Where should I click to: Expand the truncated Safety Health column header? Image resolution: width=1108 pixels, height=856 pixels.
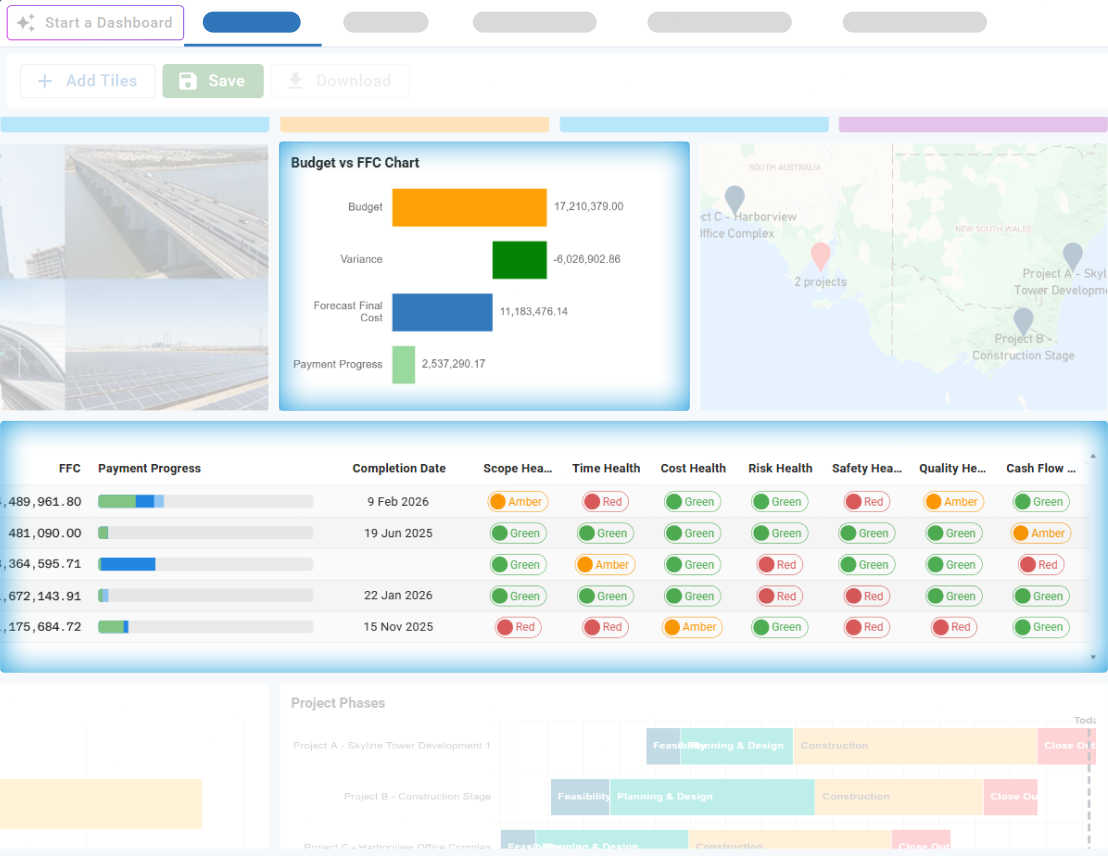tap(866, 468)
